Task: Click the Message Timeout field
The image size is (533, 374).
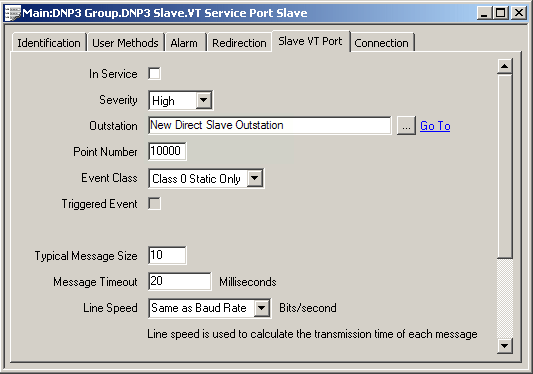Action: 180,281
